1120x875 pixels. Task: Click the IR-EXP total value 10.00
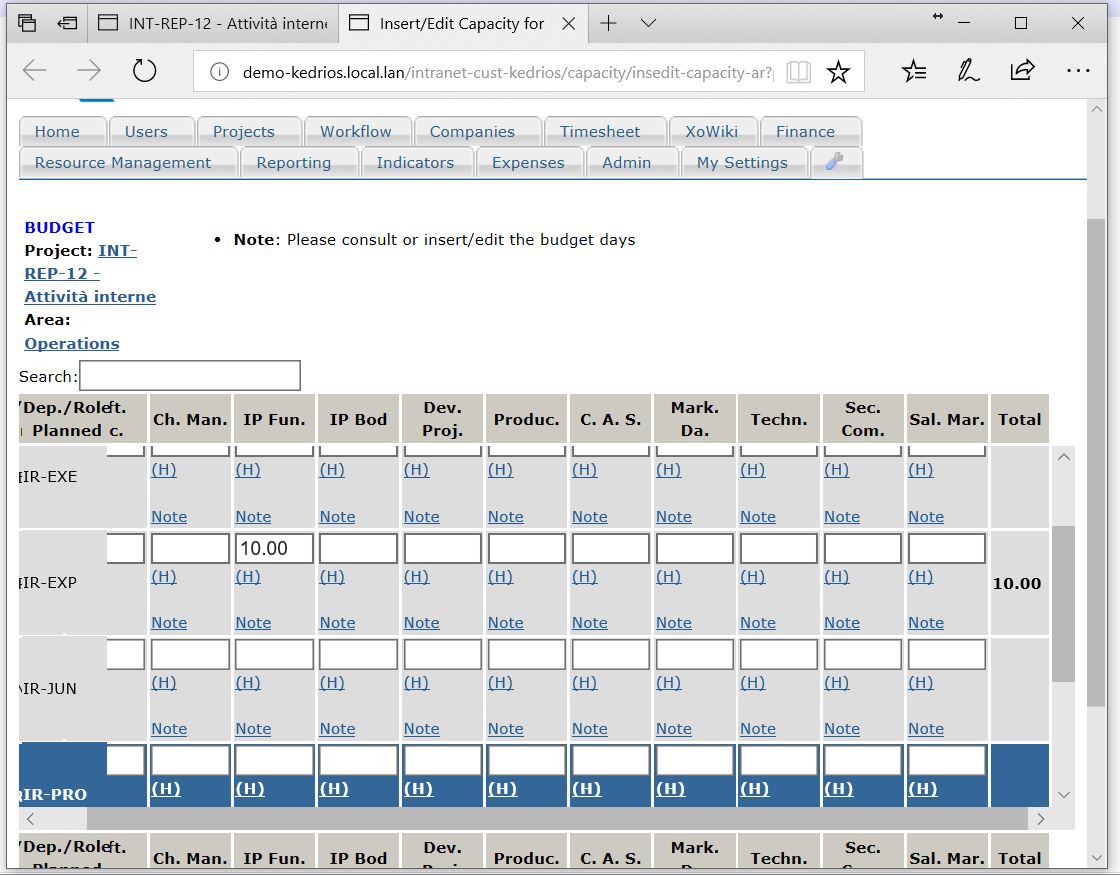click(x=1016, y=584)
